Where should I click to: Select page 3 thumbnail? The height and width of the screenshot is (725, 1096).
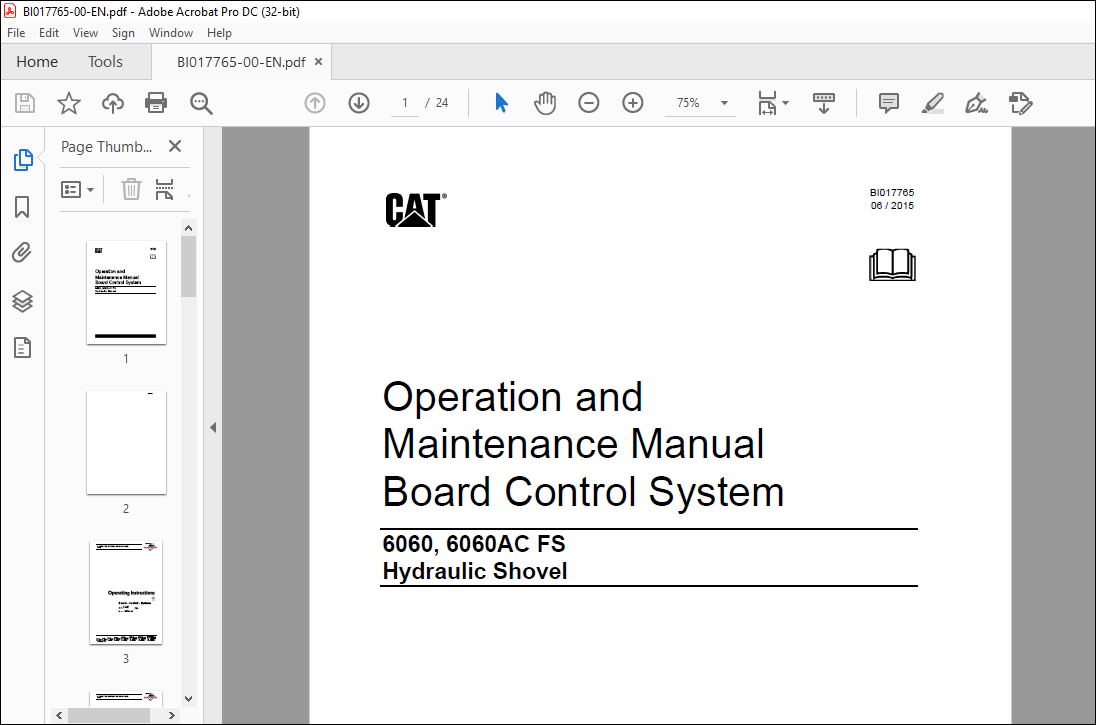[x=127, y=592]
